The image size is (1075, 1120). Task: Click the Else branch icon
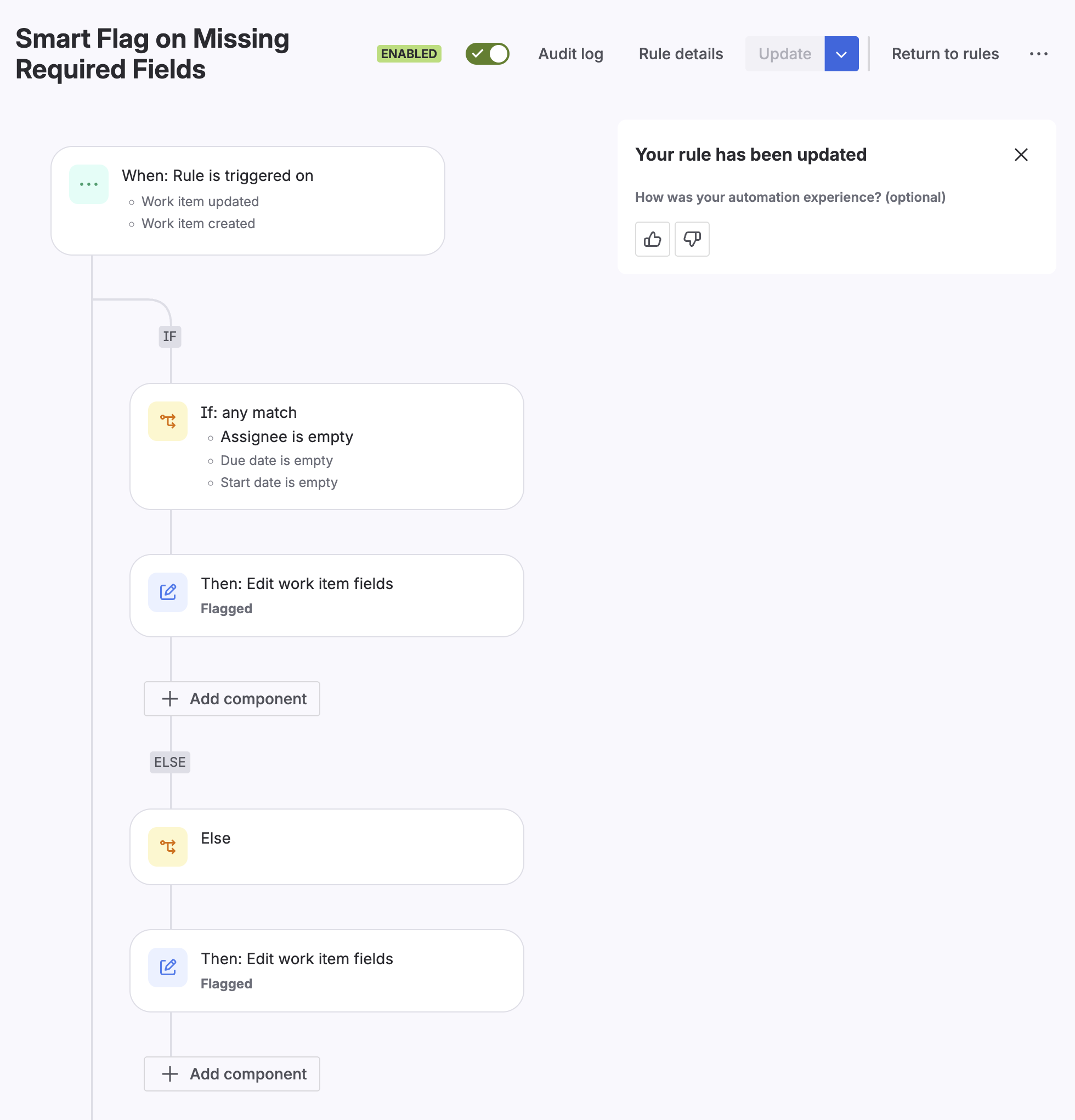tap(167, 846)
